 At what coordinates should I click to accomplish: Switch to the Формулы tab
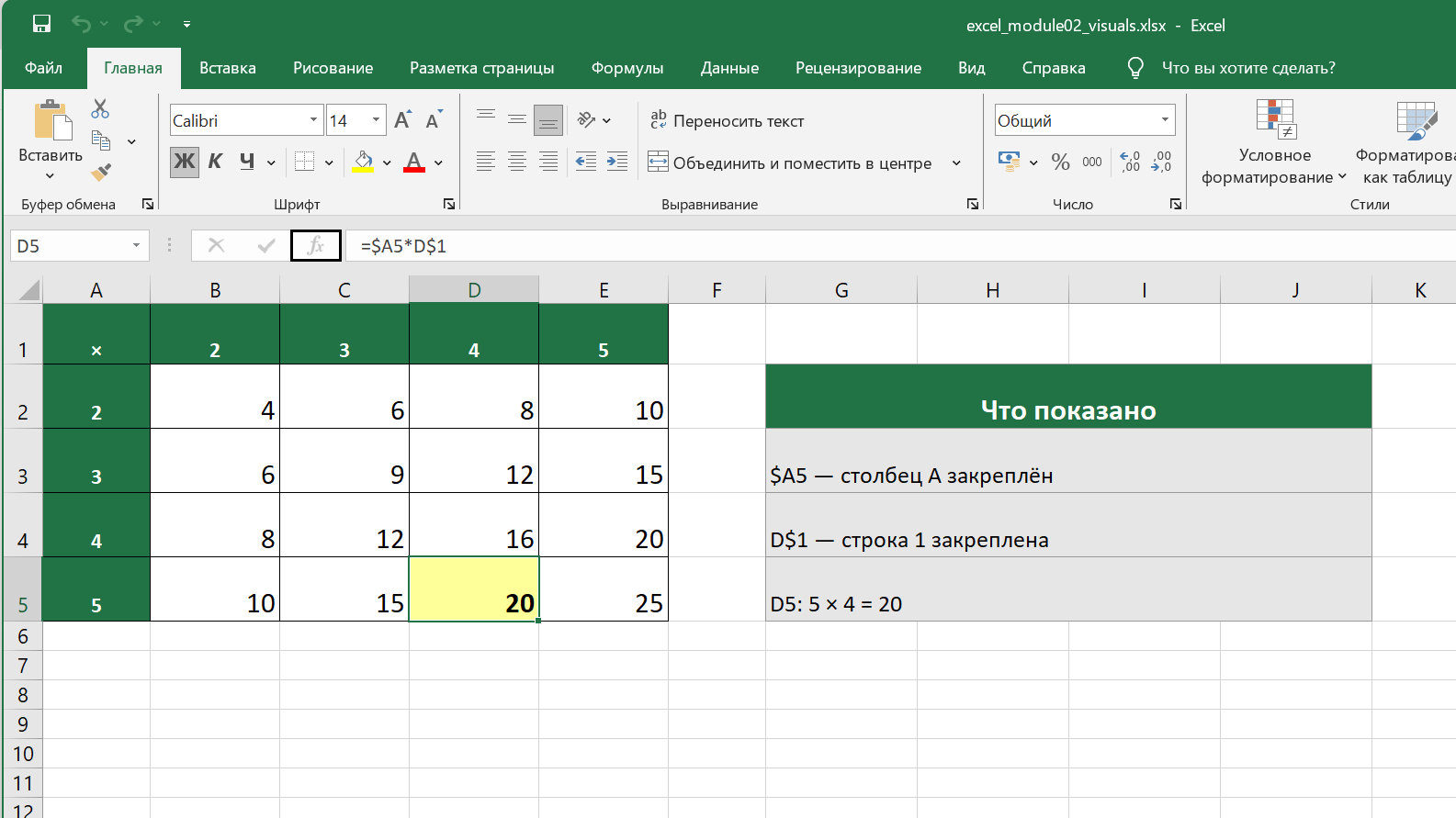click(x=627, y=68)
